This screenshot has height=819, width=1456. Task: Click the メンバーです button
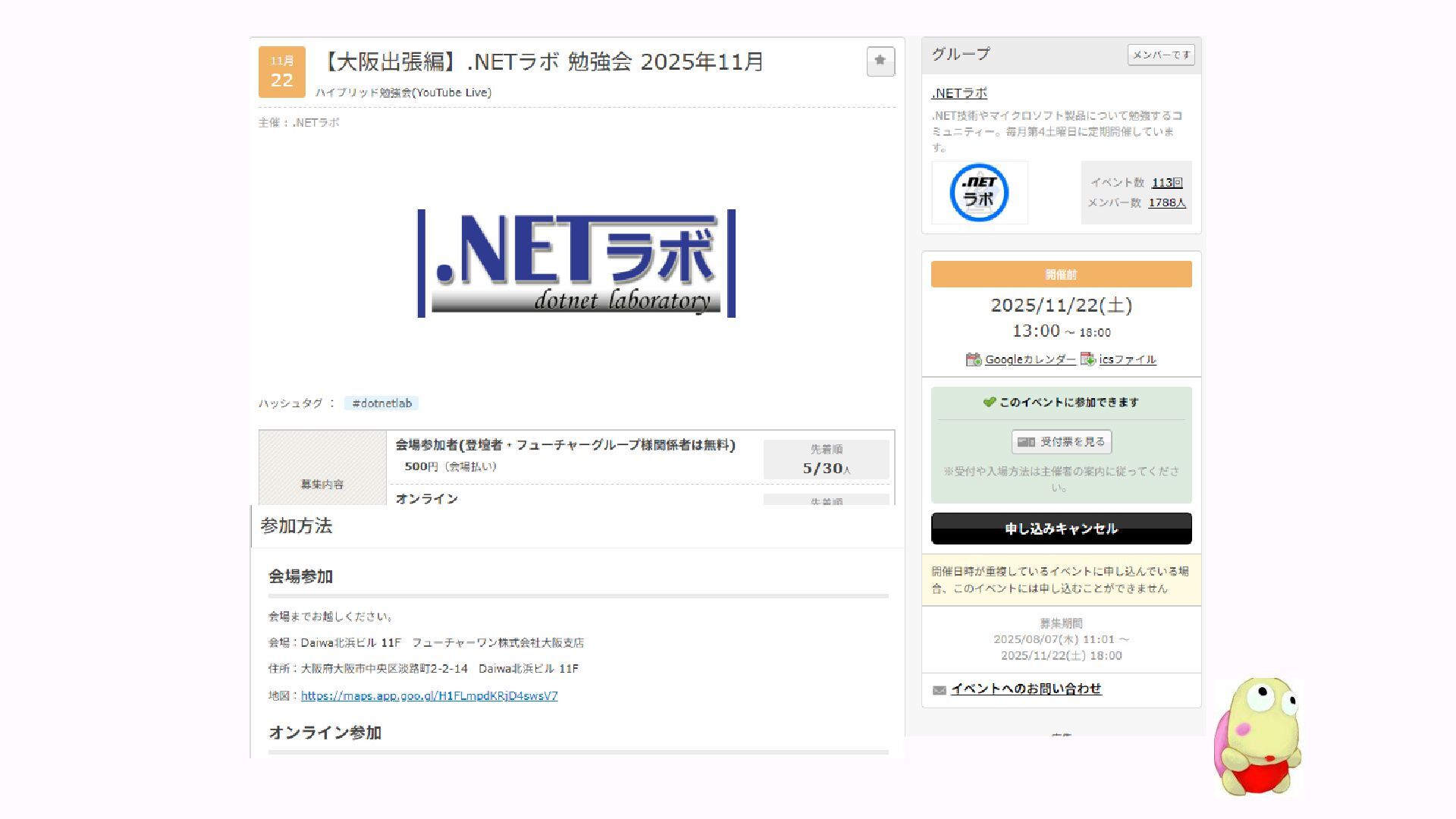point(1161,55)
